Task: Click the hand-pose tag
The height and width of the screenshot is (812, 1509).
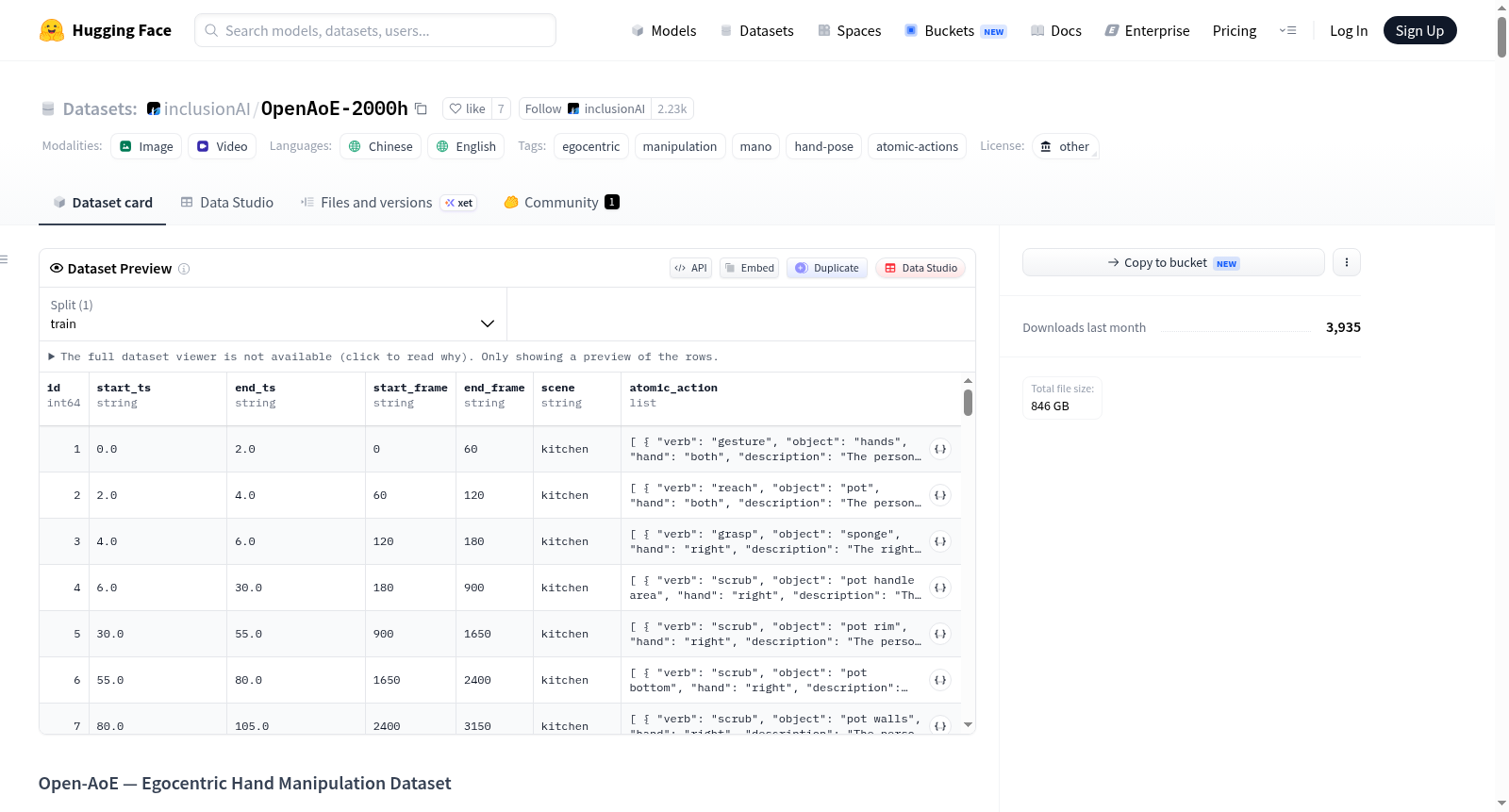Action: (x=823, y=146)
